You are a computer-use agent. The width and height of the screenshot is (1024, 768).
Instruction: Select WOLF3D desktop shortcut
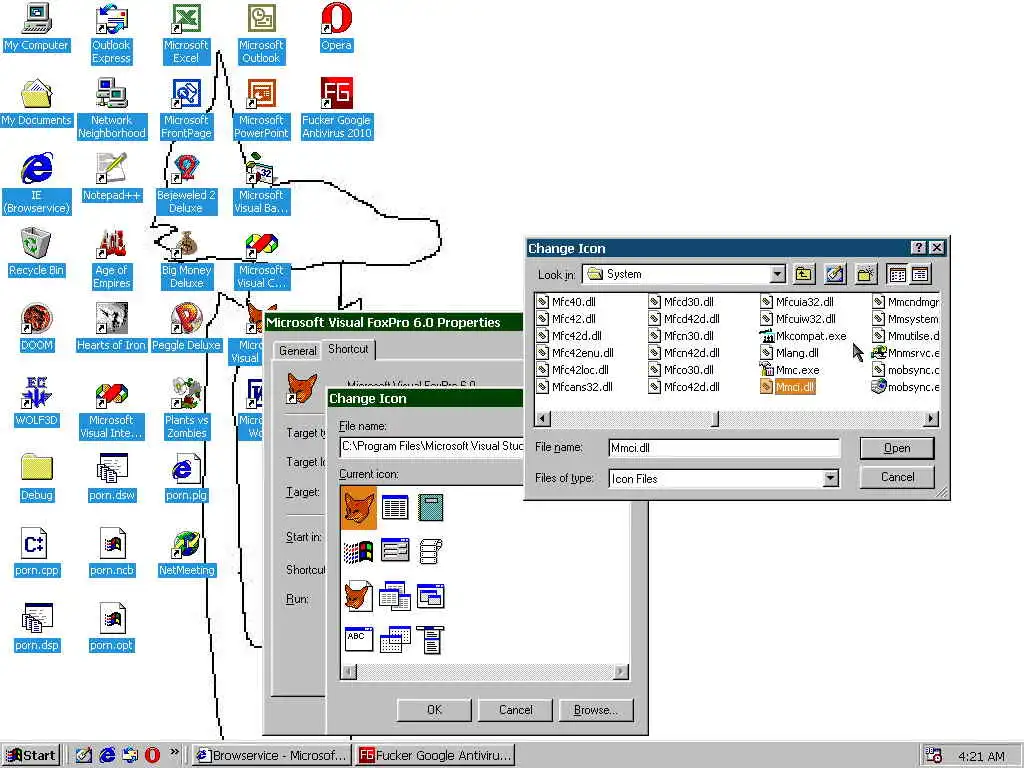click(36, 403)
